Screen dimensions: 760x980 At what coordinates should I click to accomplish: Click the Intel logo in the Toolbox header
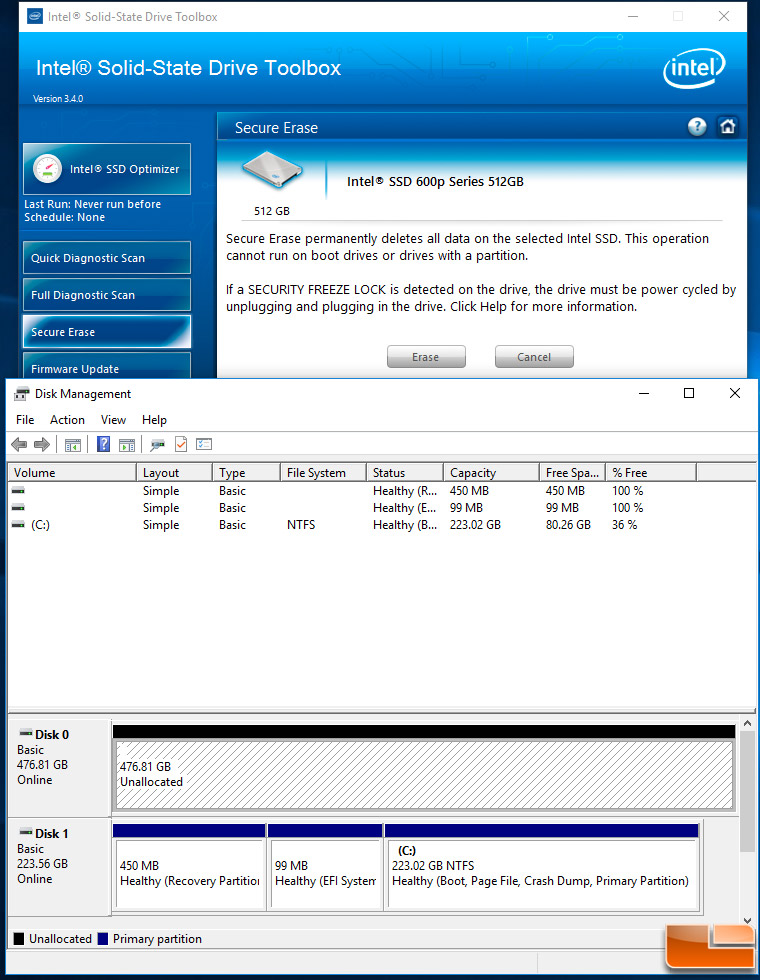point(694,68)
